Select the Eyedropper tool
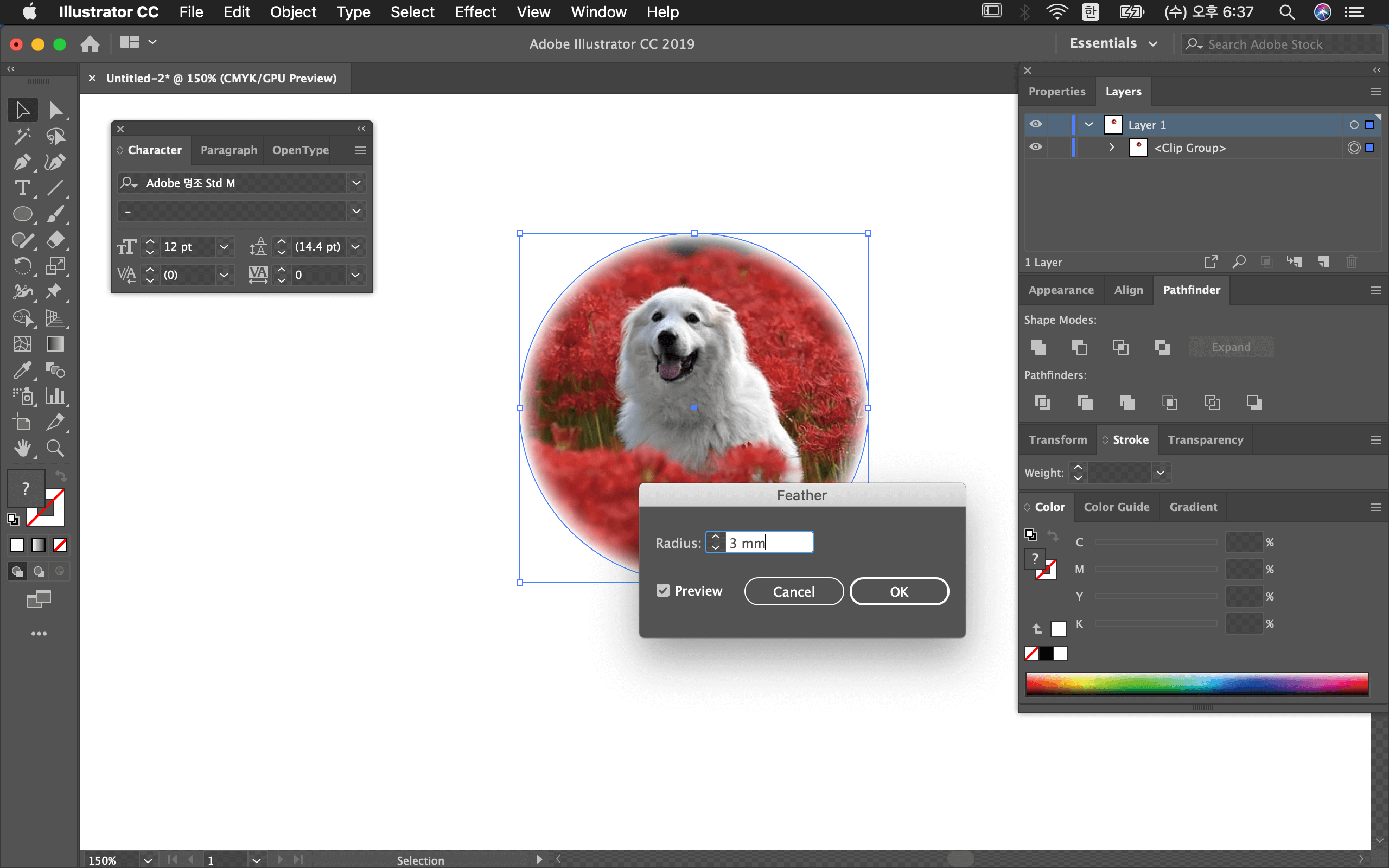The height and width of the screenshot is (868, 1389). tap(22, 371)
